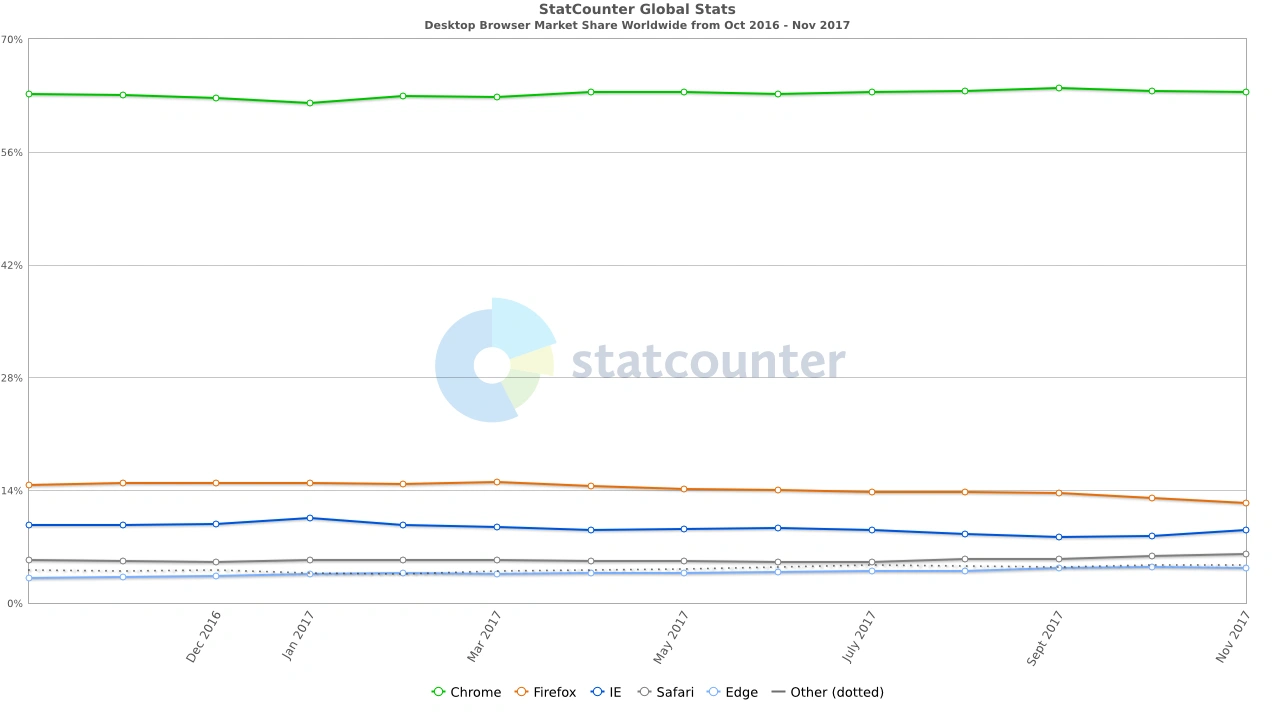
Task: Hide the IE series via legend
Action: coord(606,692)
